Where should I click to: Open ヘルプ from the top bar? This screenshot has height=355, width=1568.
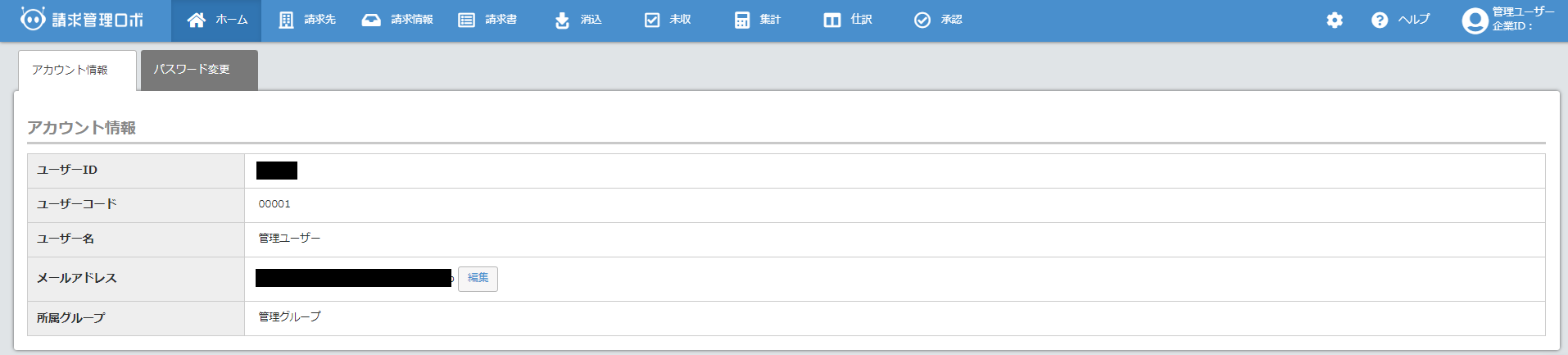[x=1400, y=20]
